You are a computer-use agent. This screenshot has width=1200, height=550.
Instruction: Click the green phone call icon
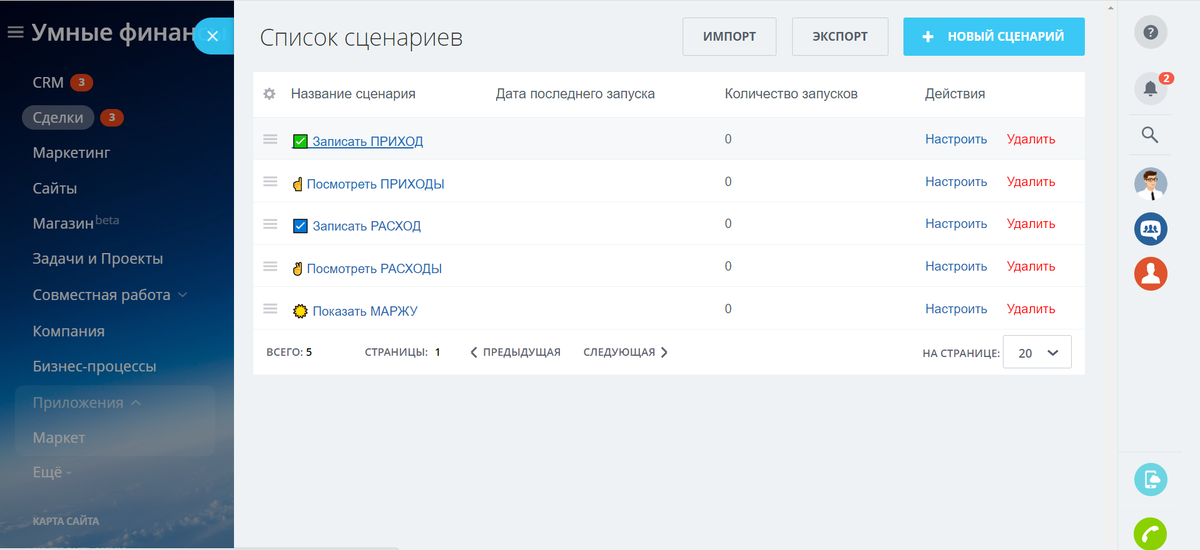pos(1150,534)
